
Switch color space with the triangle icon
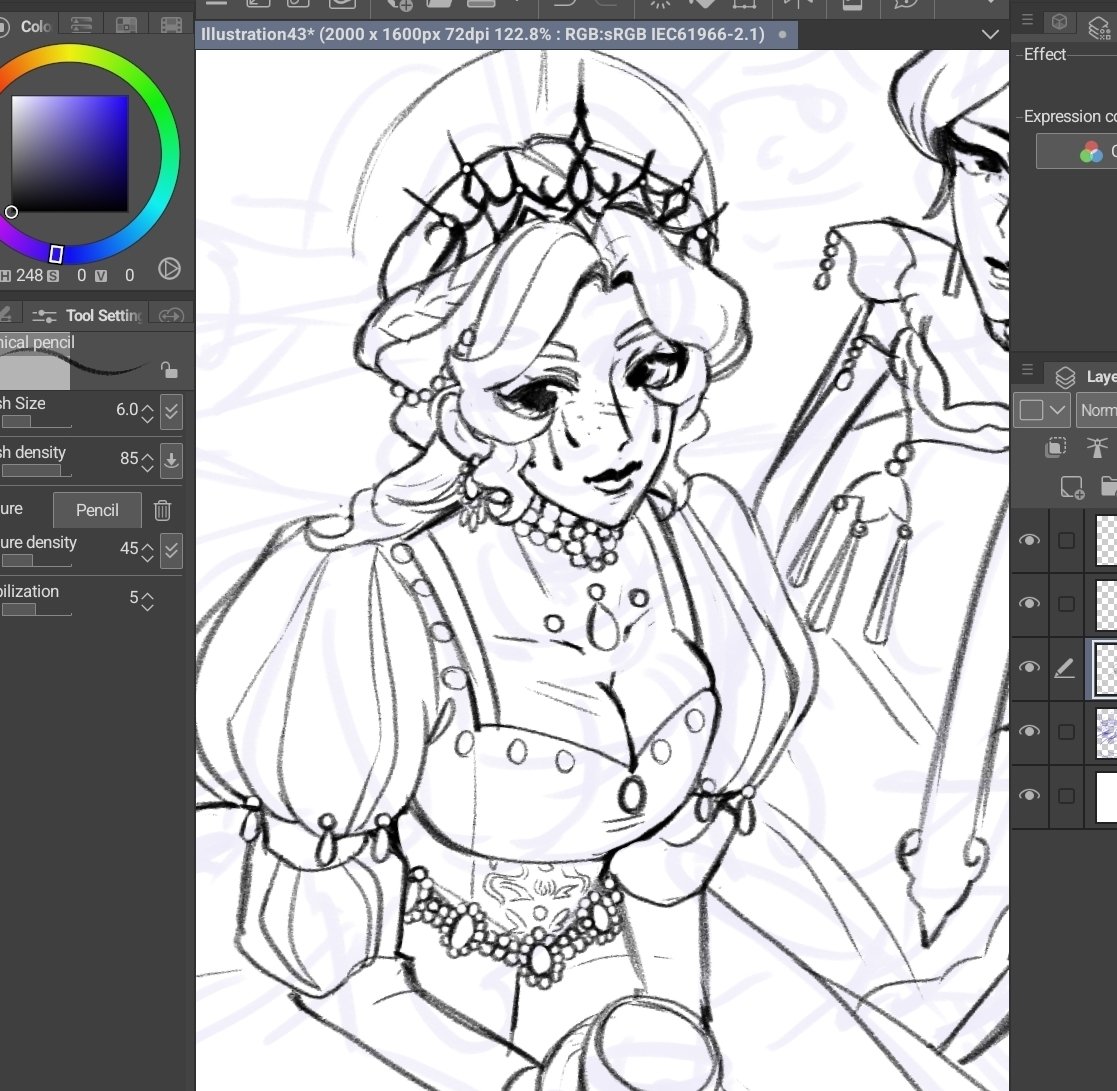[169, 268]
